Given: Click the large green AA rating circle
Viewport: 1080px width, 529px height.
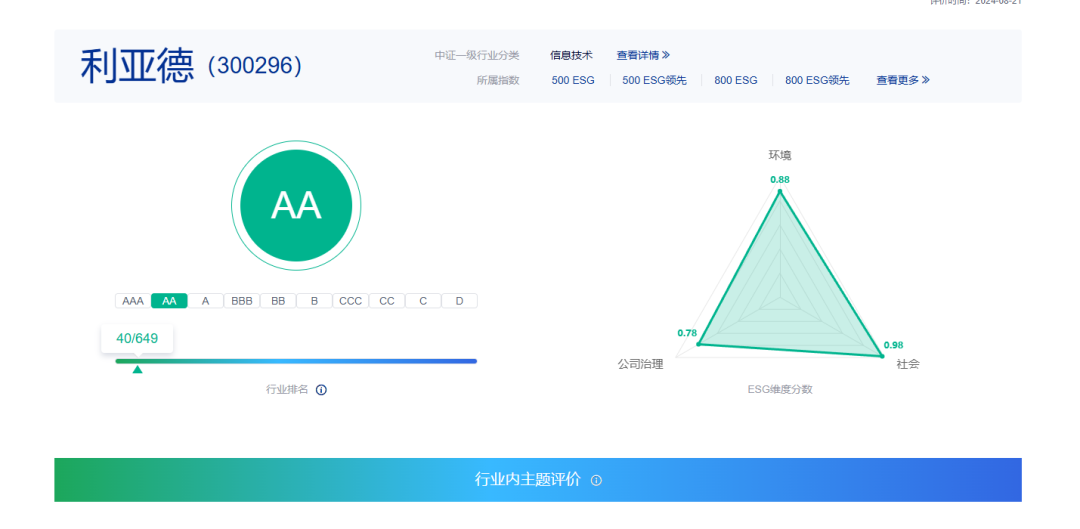Looking at the screenshot, I should point(296,205).
